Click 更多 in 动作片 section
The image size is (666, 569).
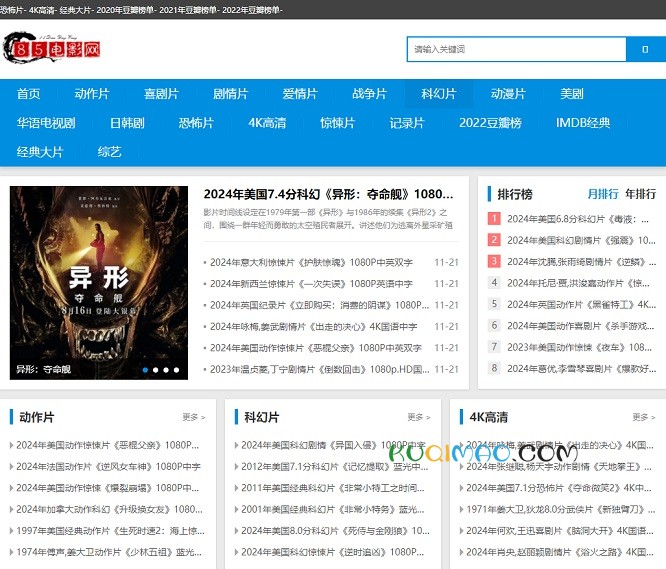(x=194, y=417)
